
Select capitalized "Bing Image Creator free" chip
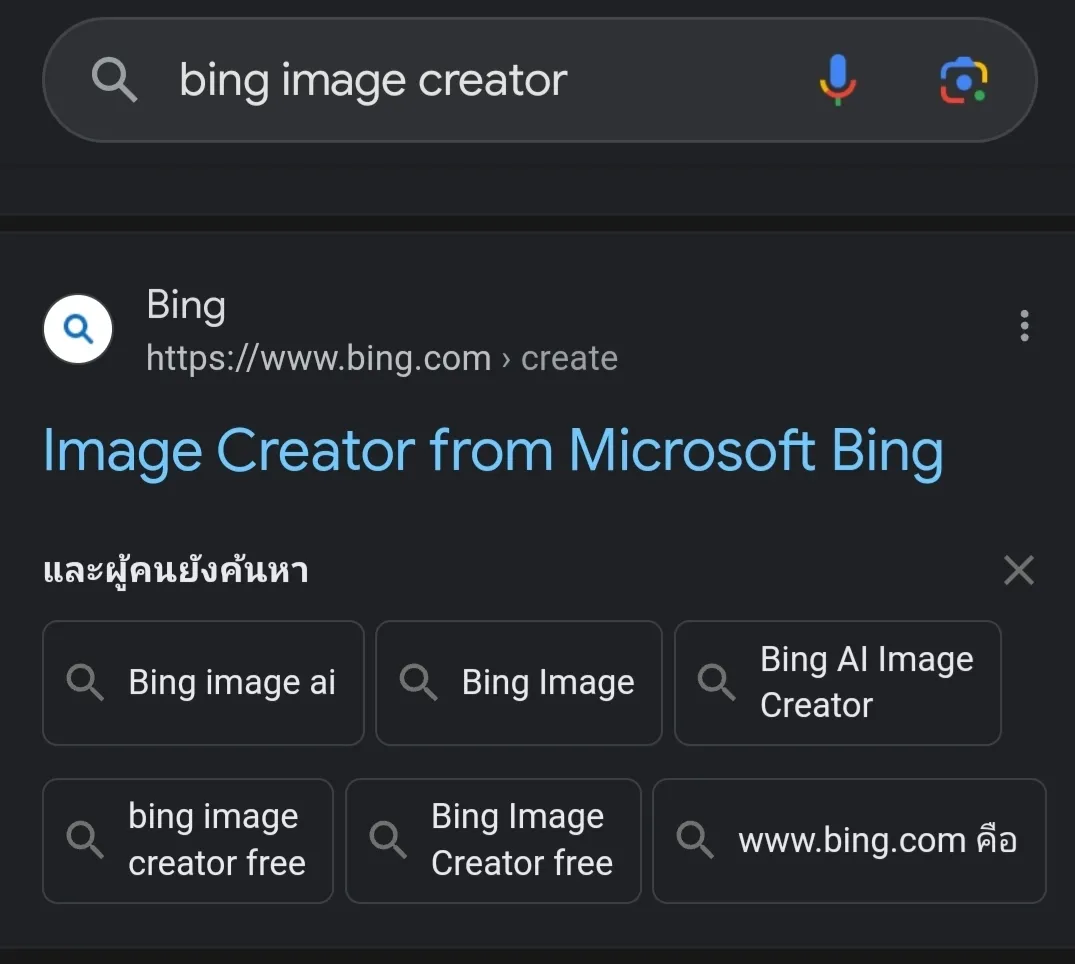[493, 841]
